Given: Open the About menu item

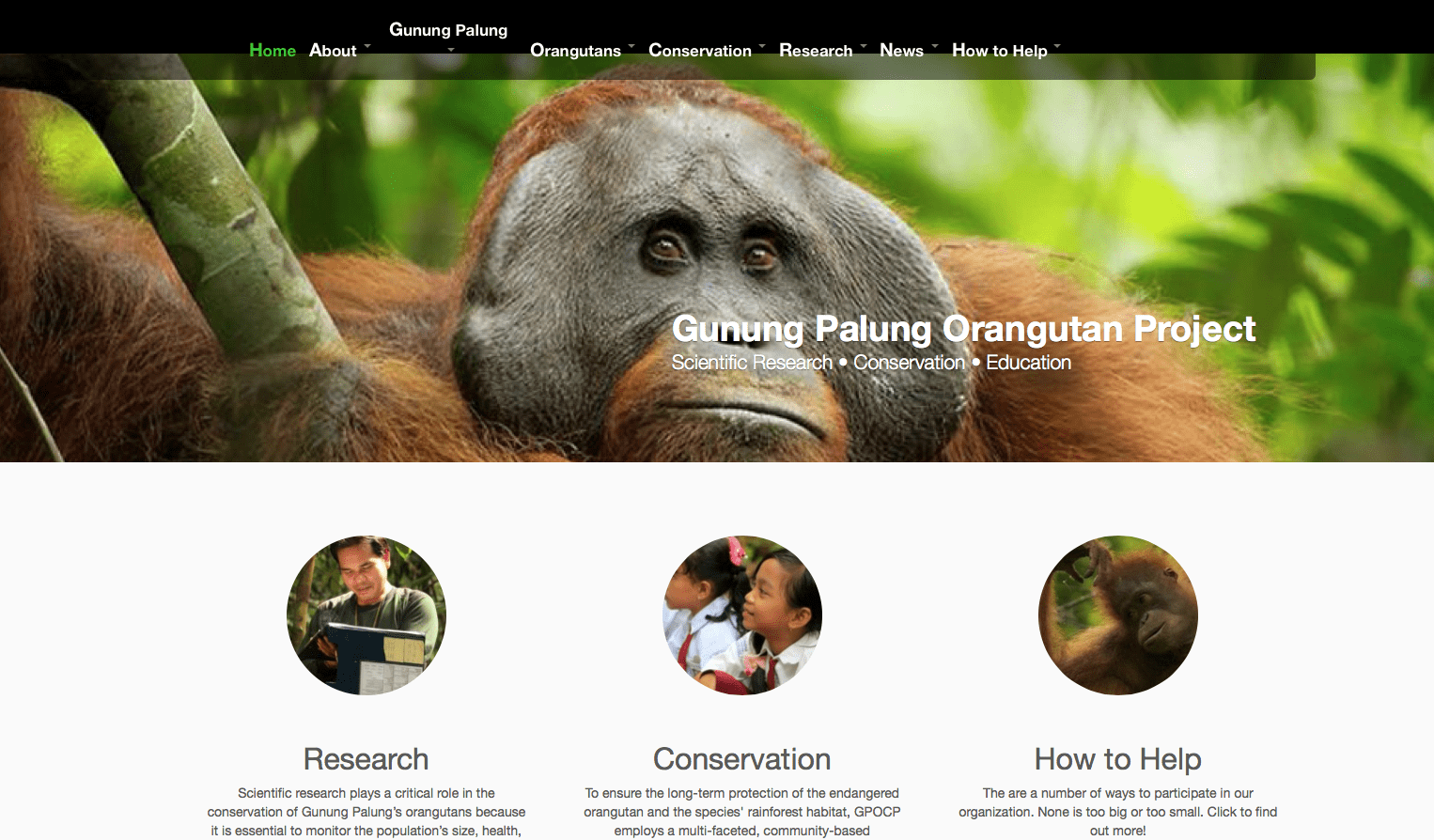Looking at the screenshot, I should click(333, 51).
